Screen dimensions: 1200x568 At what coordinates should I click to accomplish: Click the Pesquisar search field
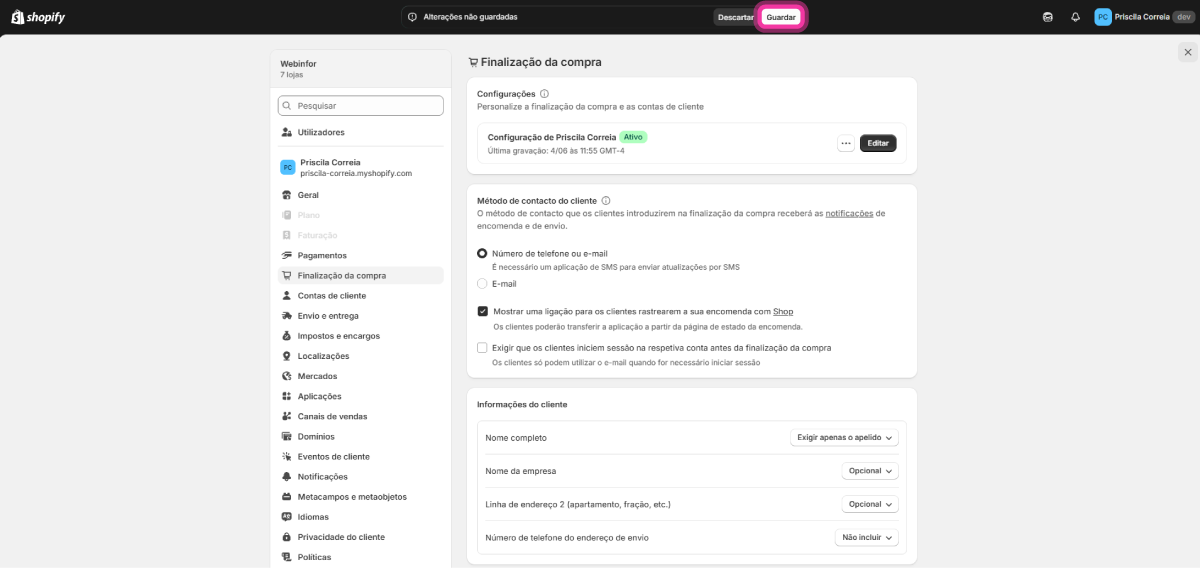[x=361, y=105]
